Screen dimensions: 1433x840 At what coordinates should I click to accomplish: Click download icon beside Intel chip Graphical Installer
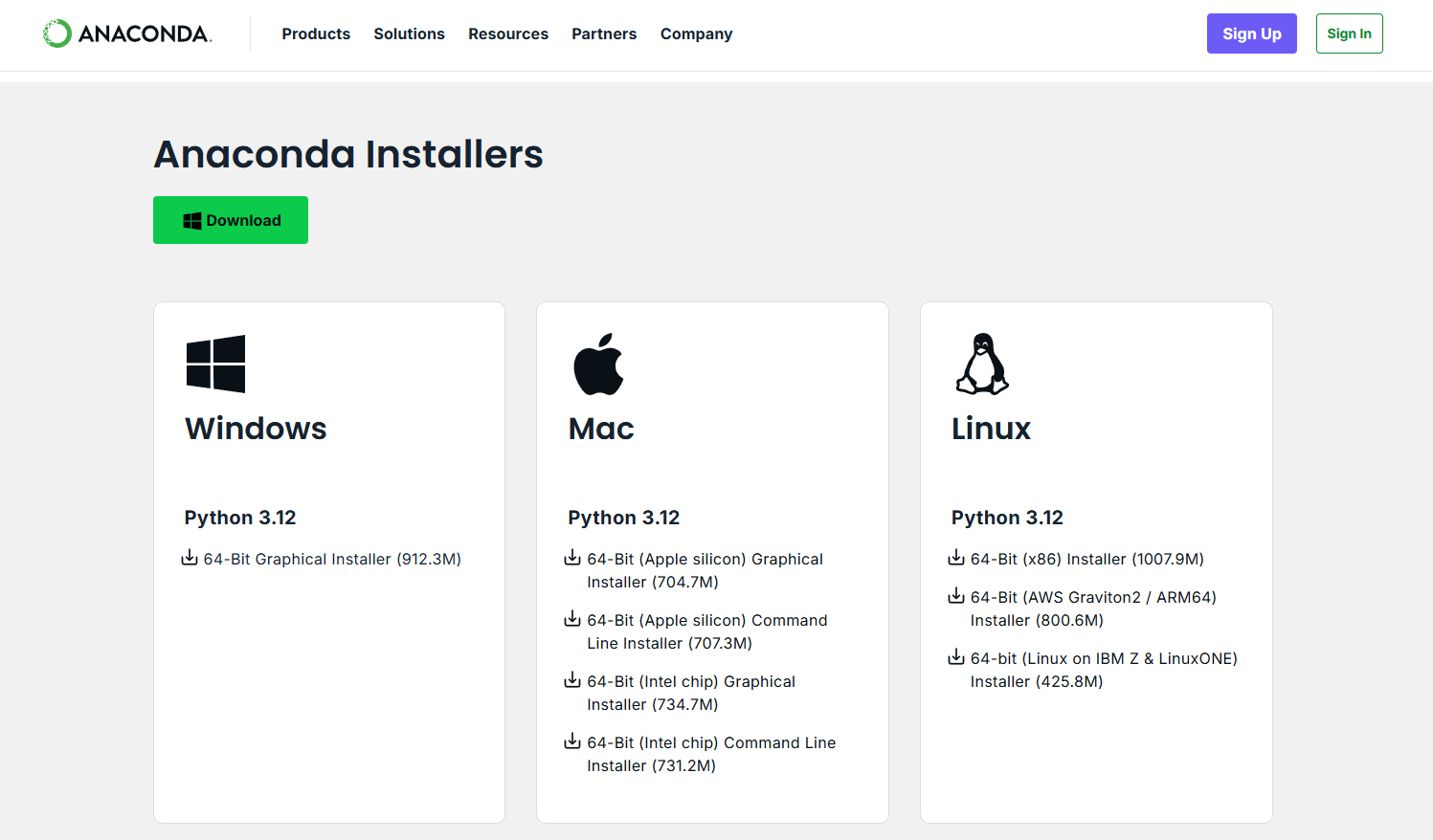572,680
